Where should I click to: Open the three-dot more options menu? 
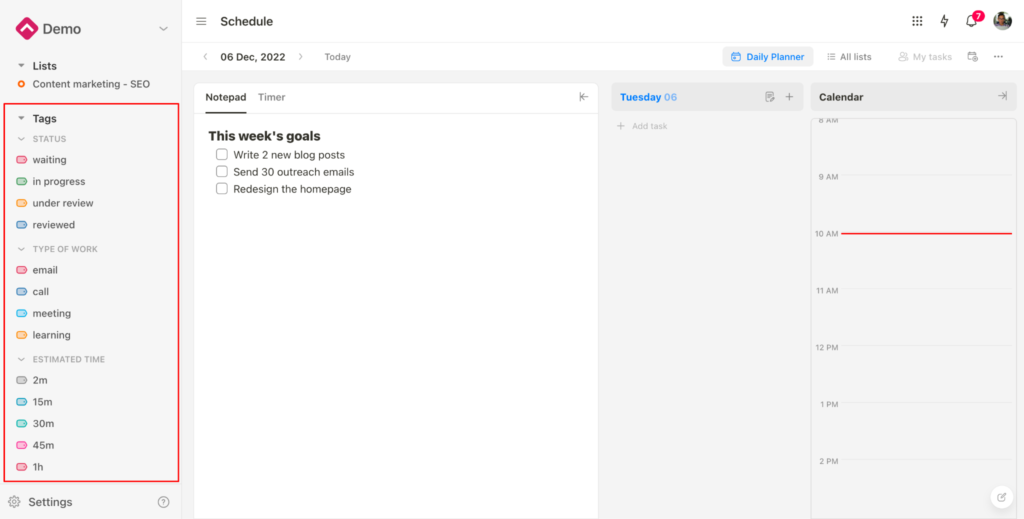998,57
